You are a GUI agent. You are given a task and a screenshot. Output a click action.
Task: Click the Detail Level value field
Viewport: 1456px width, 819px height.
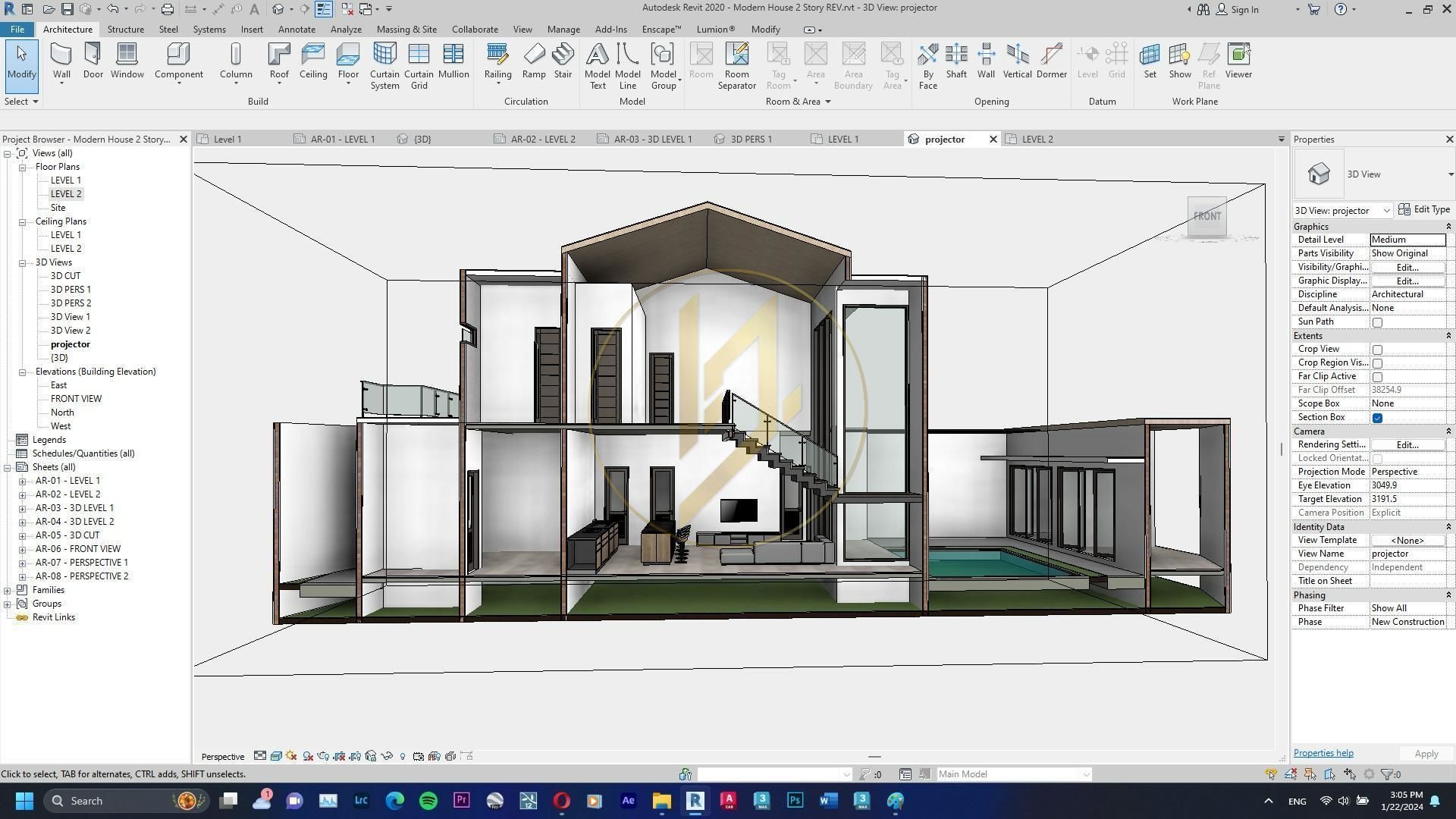coord(1407,240)
